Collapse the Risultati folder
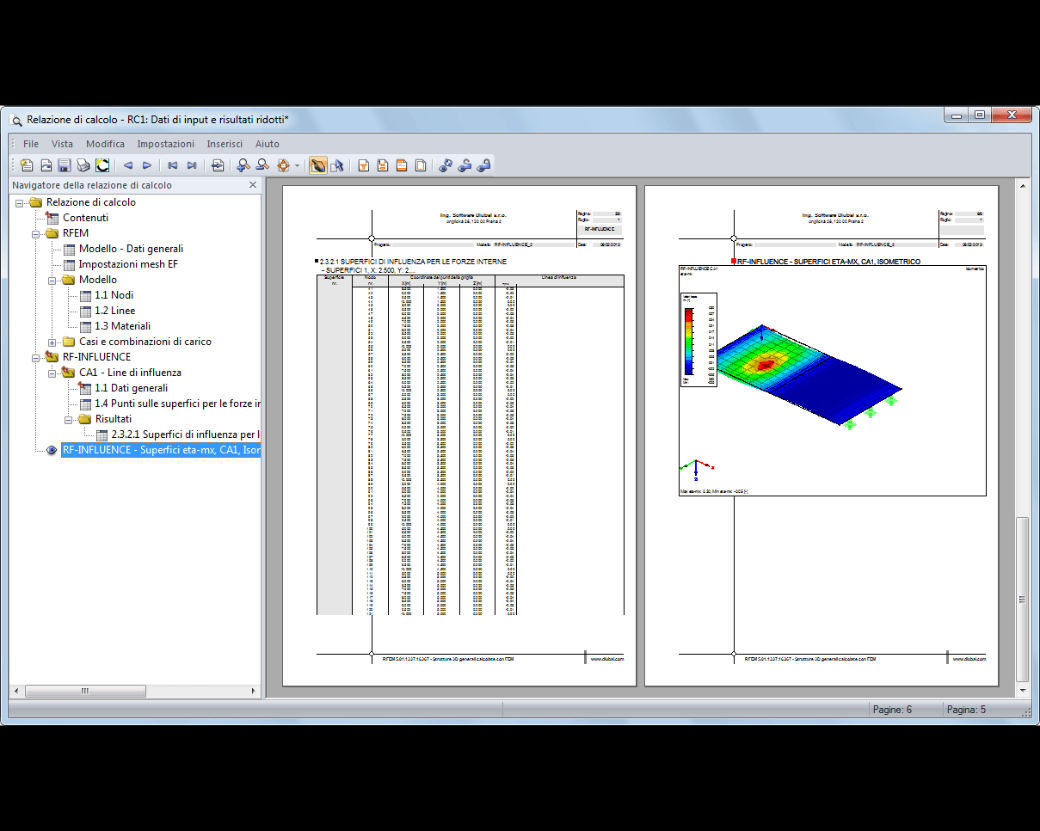 click(68, 420)
